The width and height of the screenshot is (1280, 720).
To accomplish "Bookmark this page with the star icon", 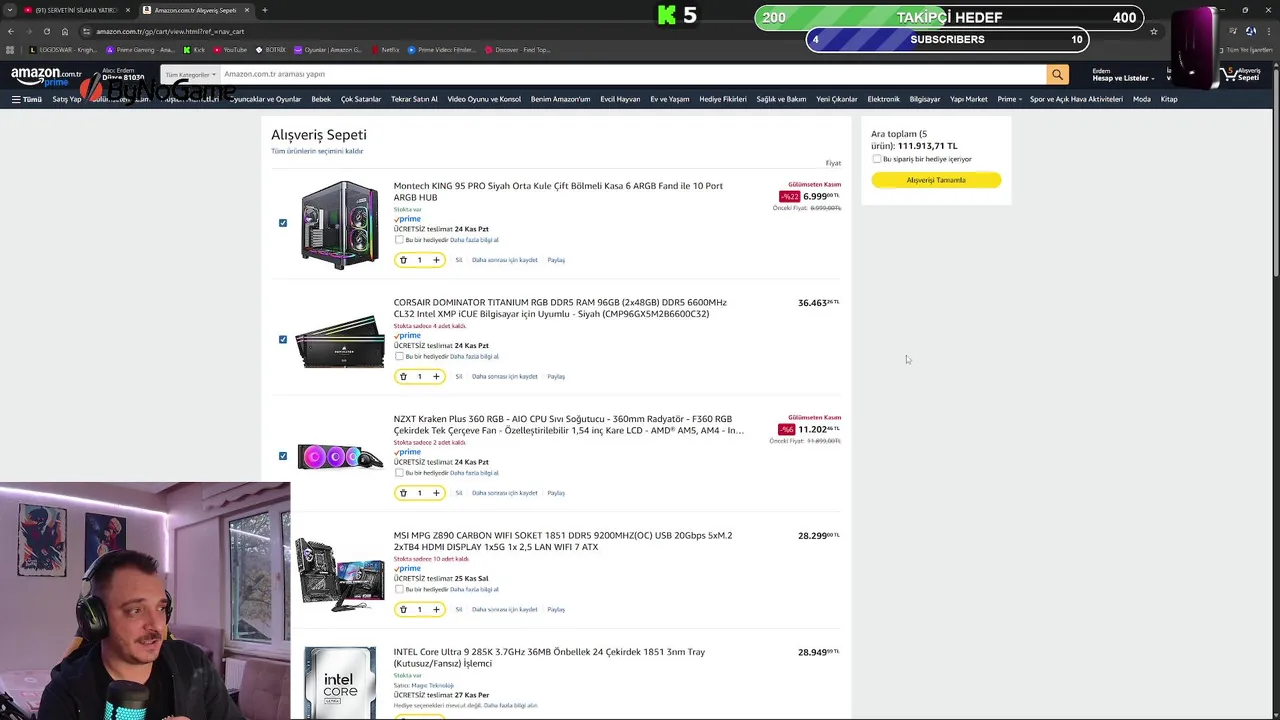I will point(1153,31).
